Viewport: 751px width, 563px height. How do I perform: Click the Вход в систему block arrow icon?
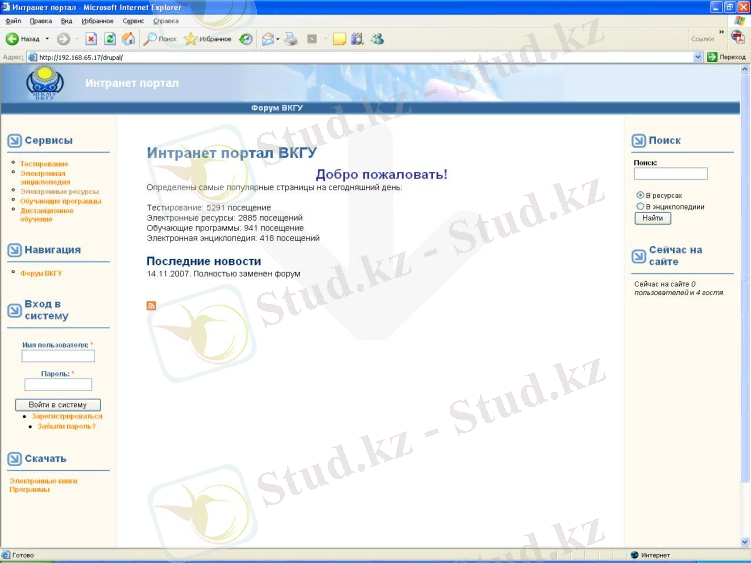tap(14, 311)
